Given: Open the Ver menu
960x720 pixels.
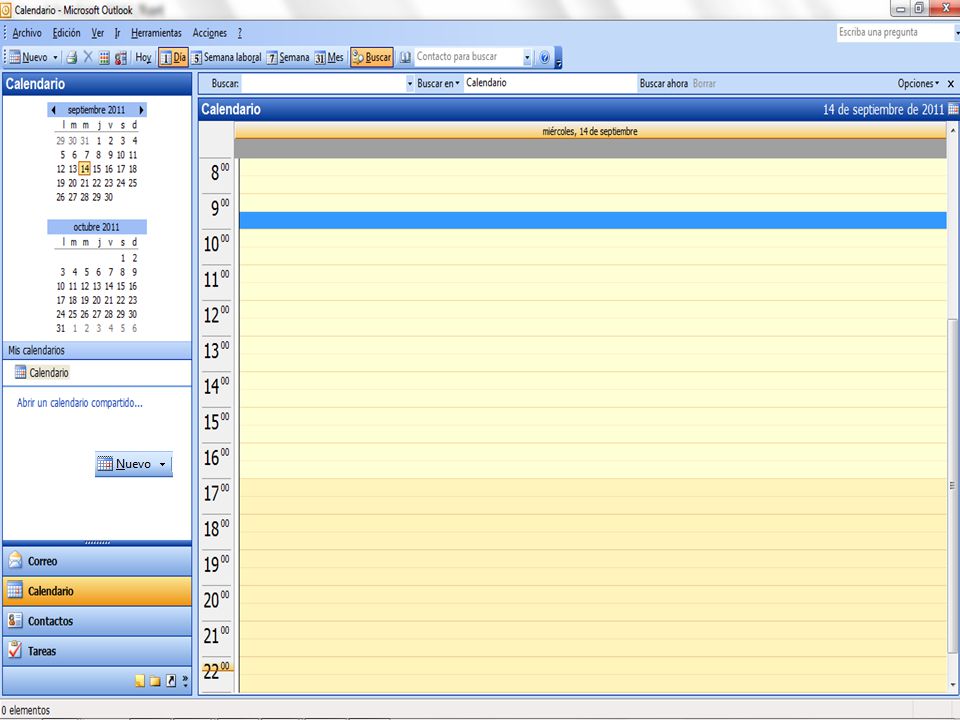Looking at the screenshot, I should coord(98,33).
